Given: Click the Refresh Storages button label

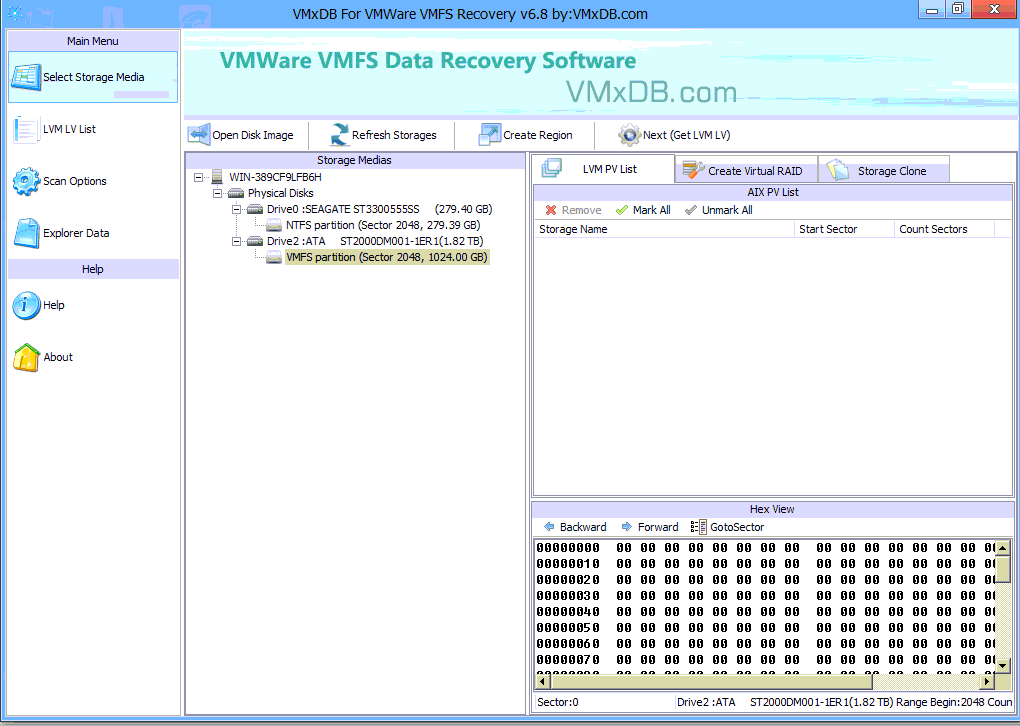Looking at the screenshot, I should click(394, 135).
